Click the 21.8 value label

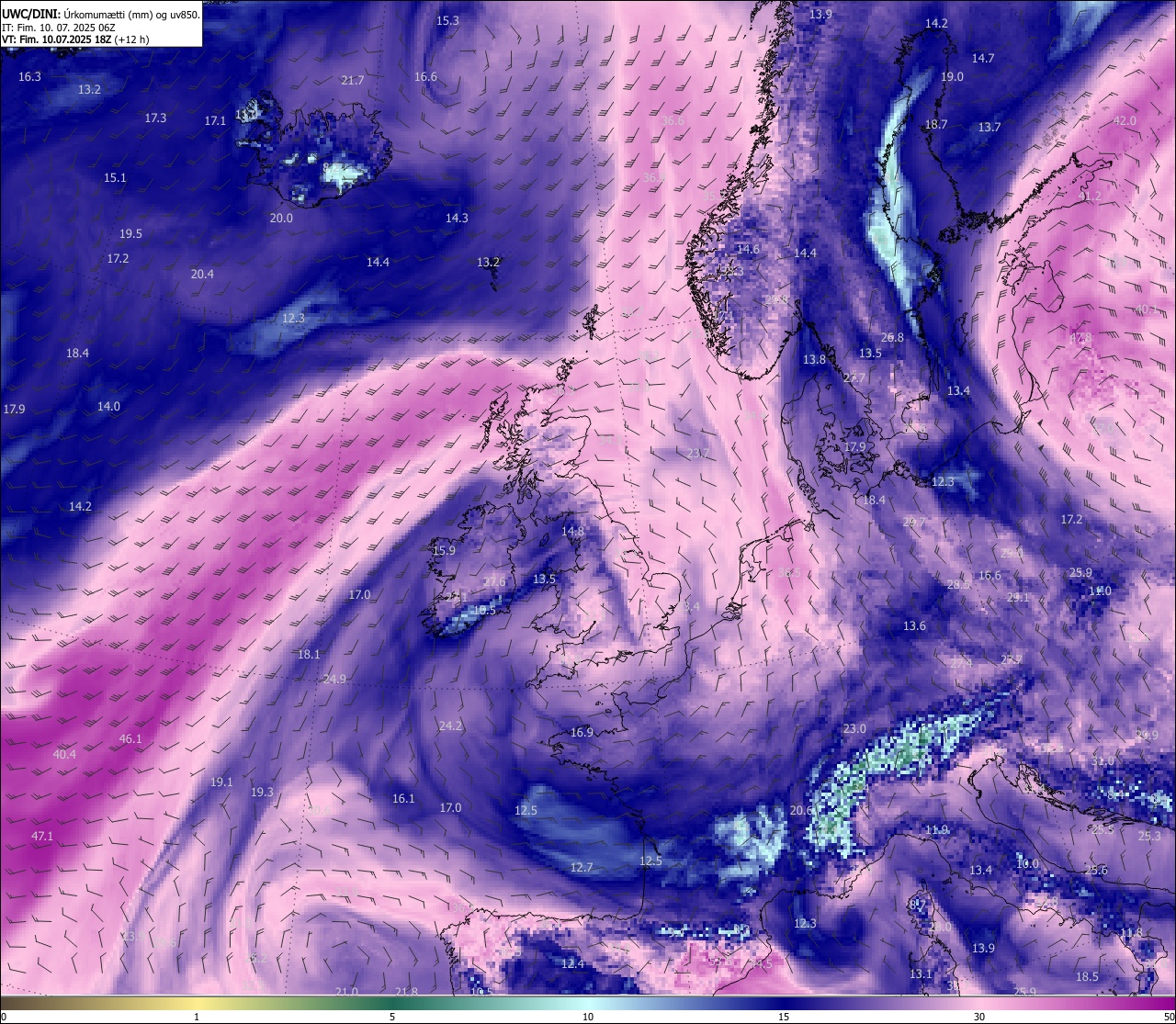point(406,992)
